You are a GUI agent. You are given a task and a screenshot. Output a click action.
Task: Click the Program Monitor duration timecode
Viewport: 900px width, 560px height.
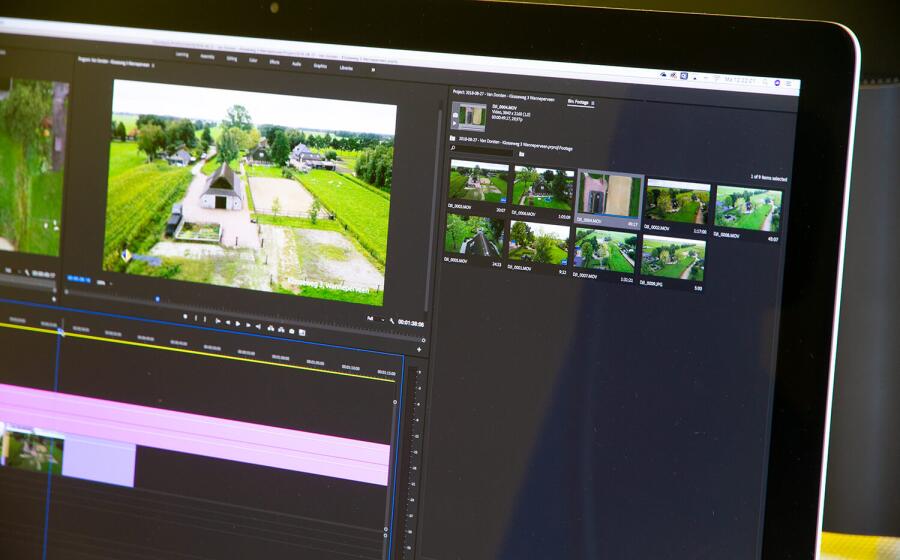[411, 324]
